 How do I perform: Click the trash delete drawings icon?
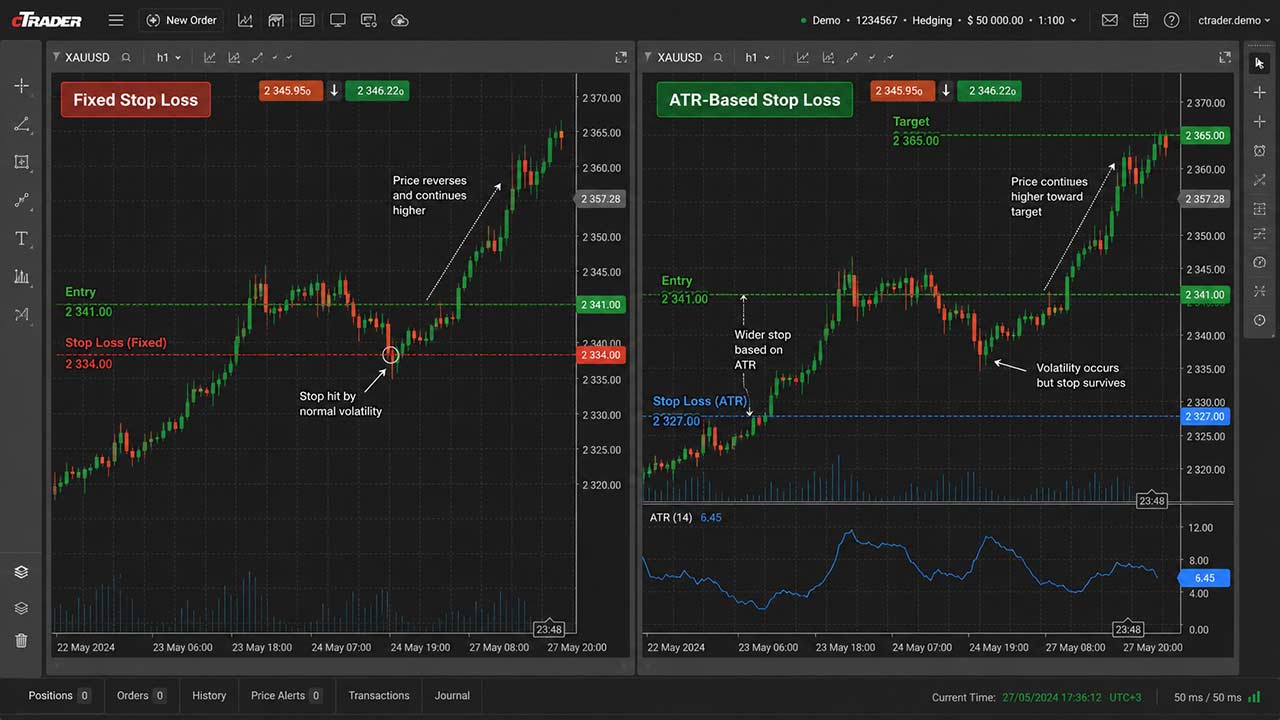[x=21, y=640]
